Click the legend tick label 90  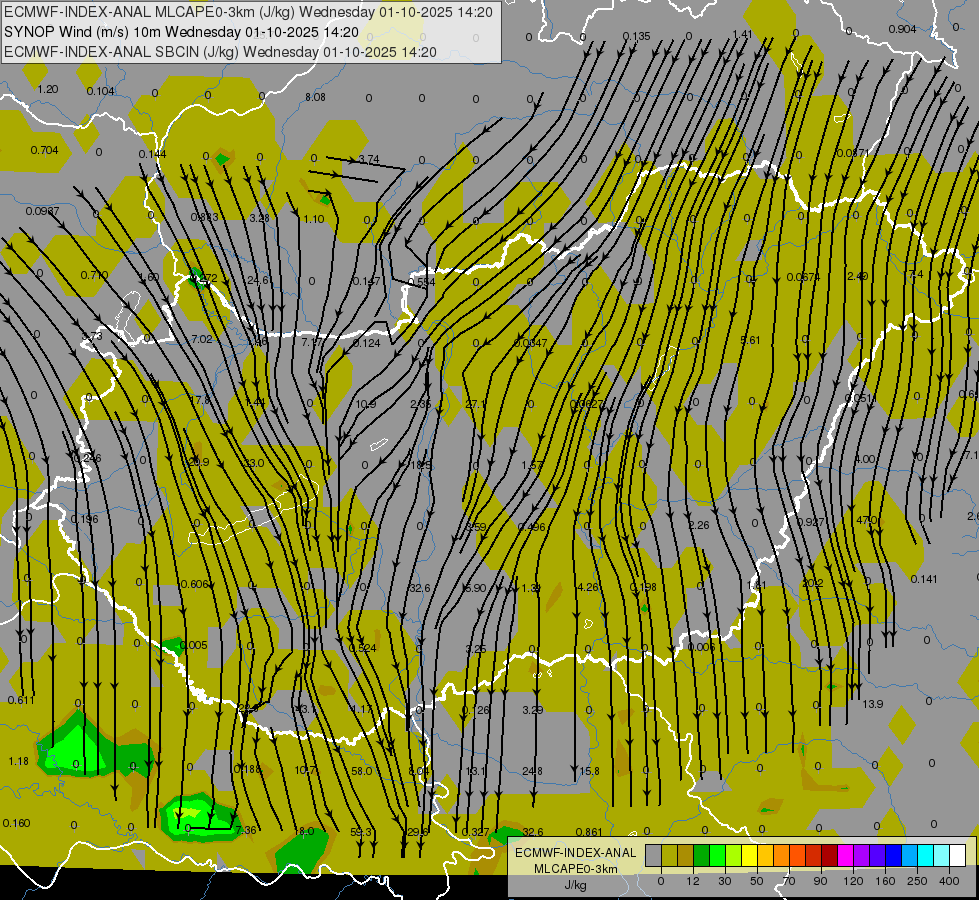click(x=820, y=881)
